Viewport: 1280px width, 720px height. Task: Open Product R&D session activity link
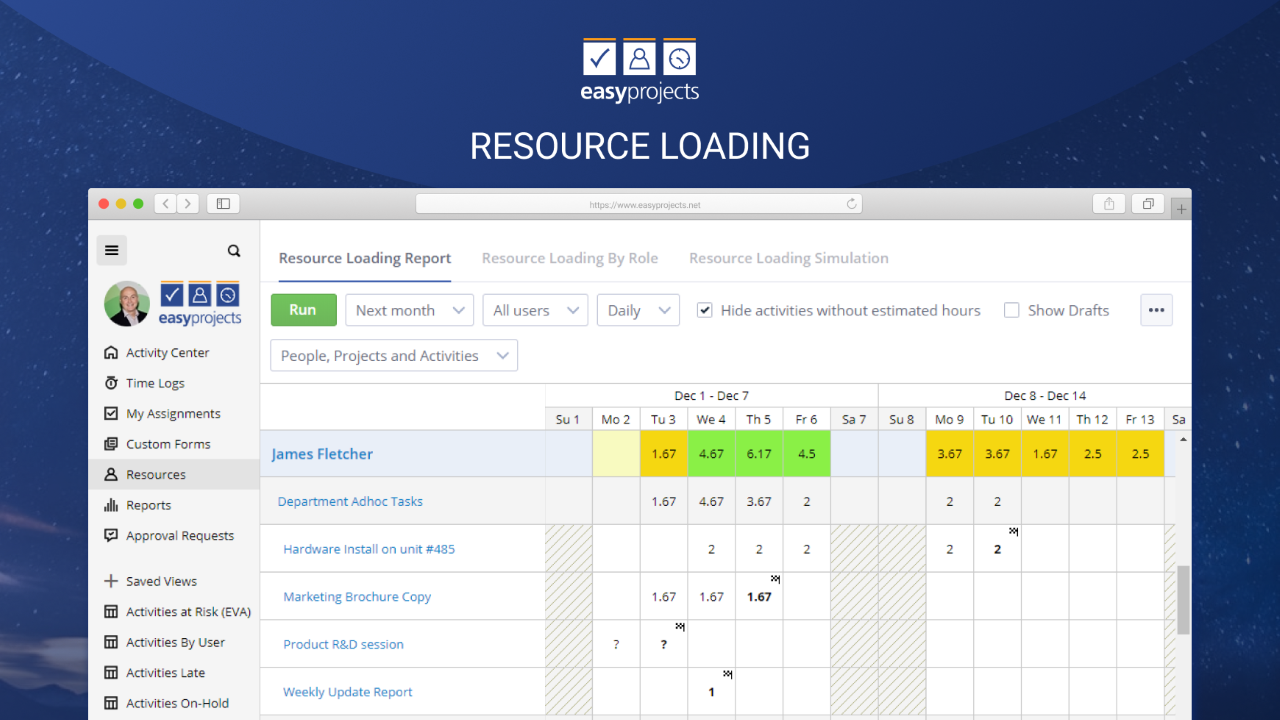click(343, 644)
